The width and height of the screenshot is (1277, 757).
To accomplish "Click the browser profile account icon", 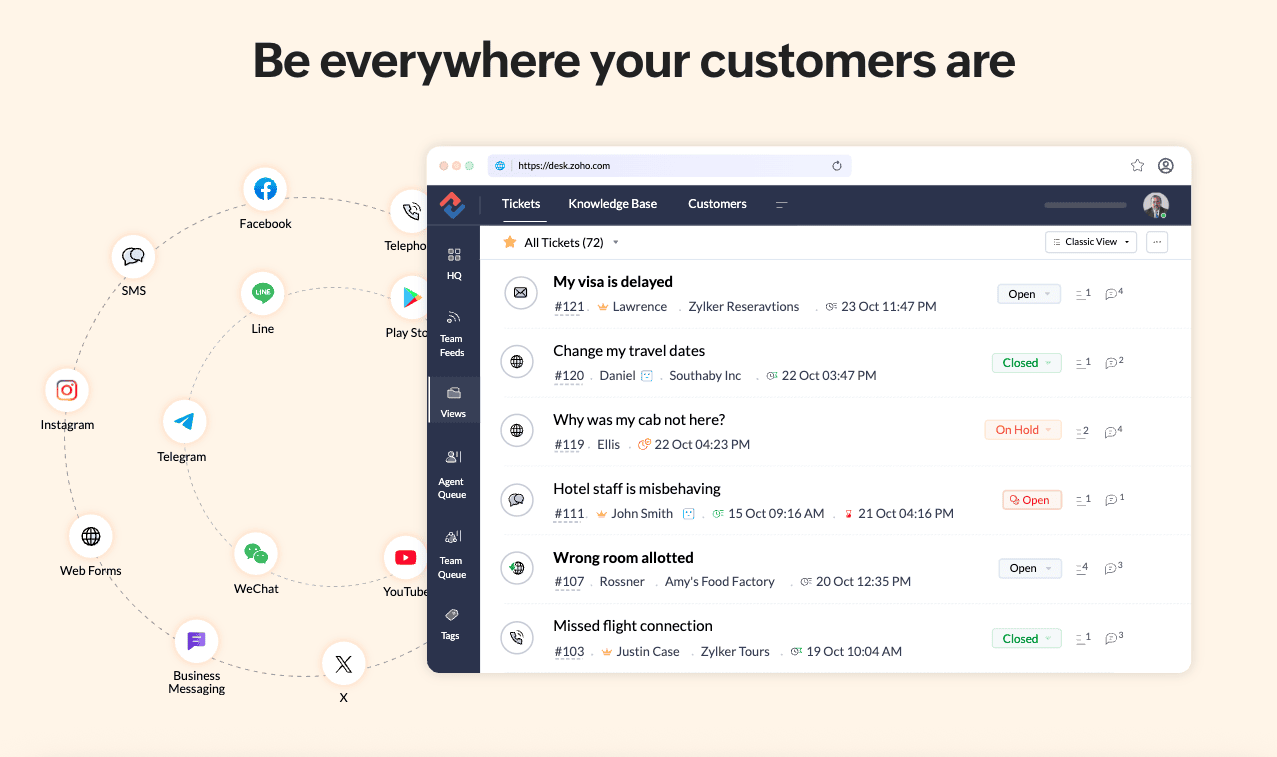I will click(x=1166, y=166).
